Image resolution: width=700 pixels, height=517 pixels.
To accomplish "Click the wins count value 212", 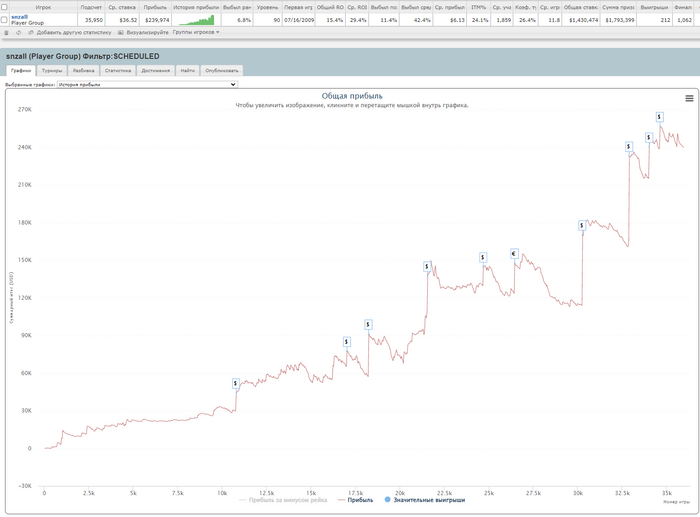I will [665, 20].
